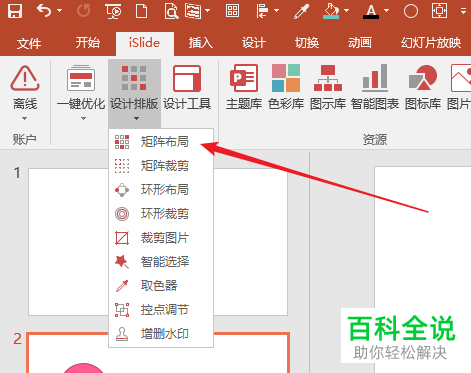Switch to the 开始 tab
Viewport: 471px width, 373px height.
pyautogui.click(x=88, y=43)
